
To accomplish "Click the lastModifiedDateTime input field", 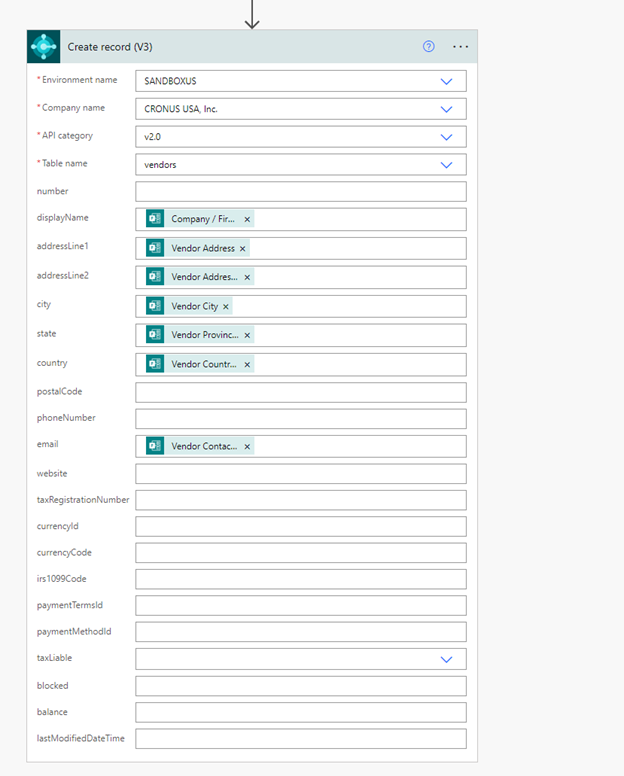I will point(301,739).
